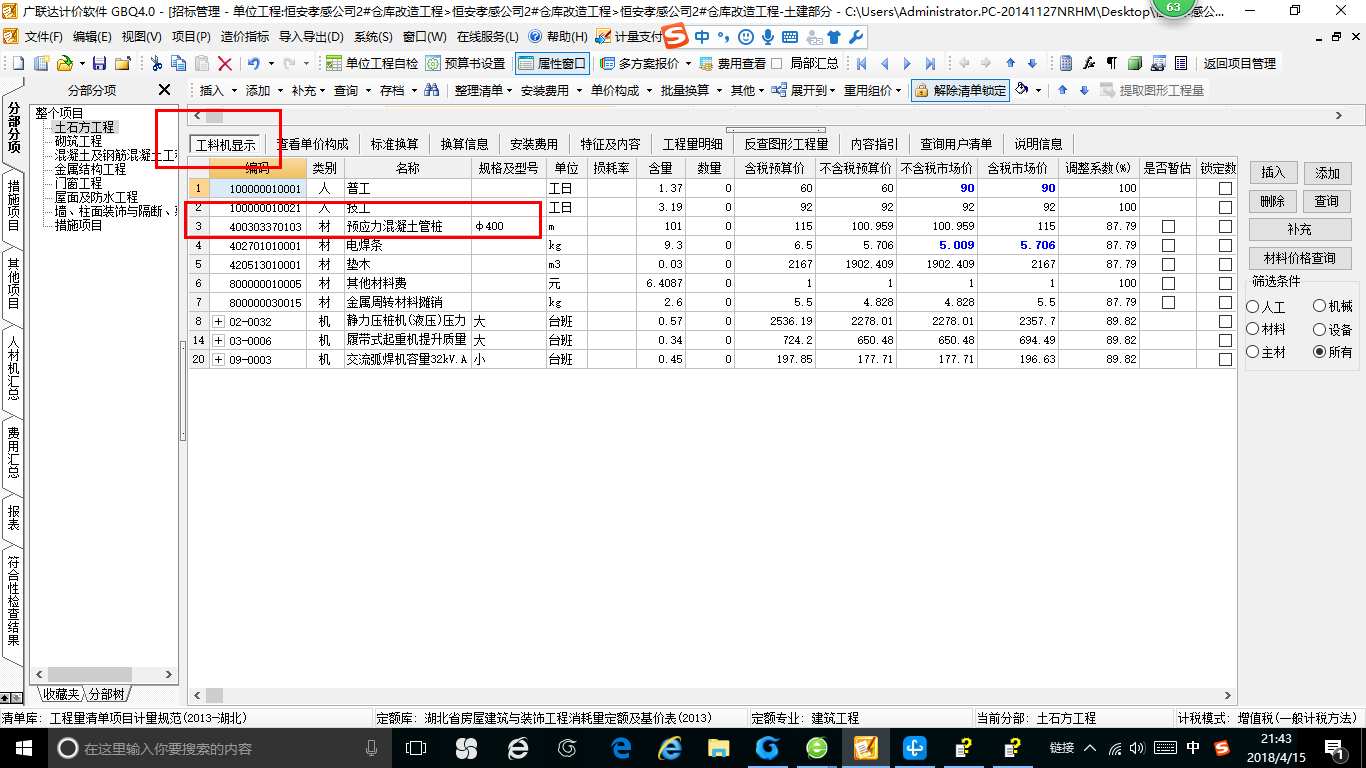The height and width of the screenshot is (768, 1366).
Task: Select 砌筑工程 in the project tree
Action: tap(78, 141)
